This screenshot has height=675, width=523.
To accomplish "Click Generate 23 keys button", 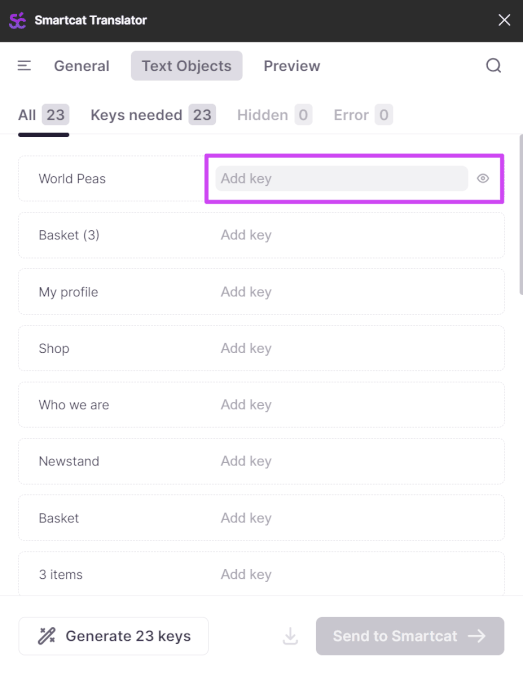I will 114,636.
